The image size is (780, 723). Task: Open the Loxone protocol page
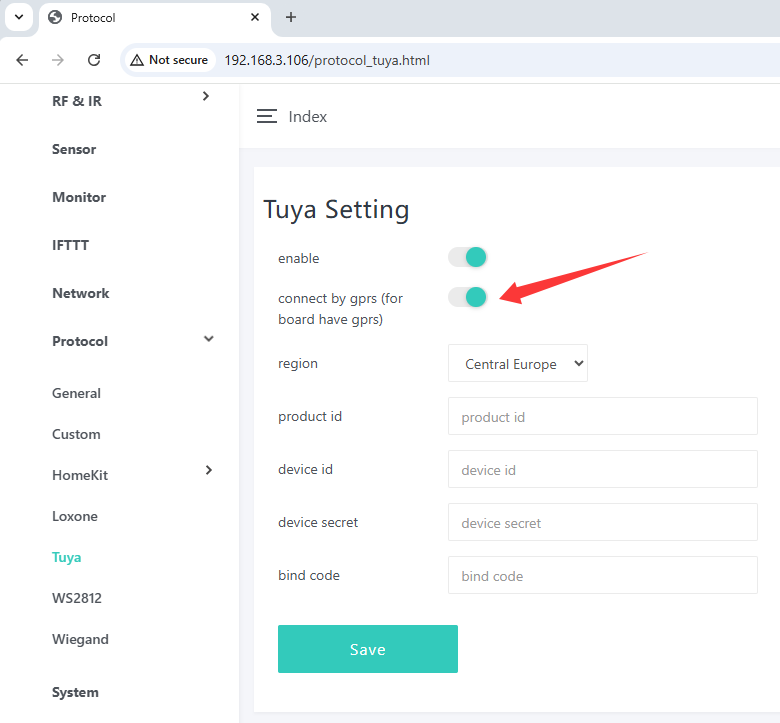pos(75,516)
